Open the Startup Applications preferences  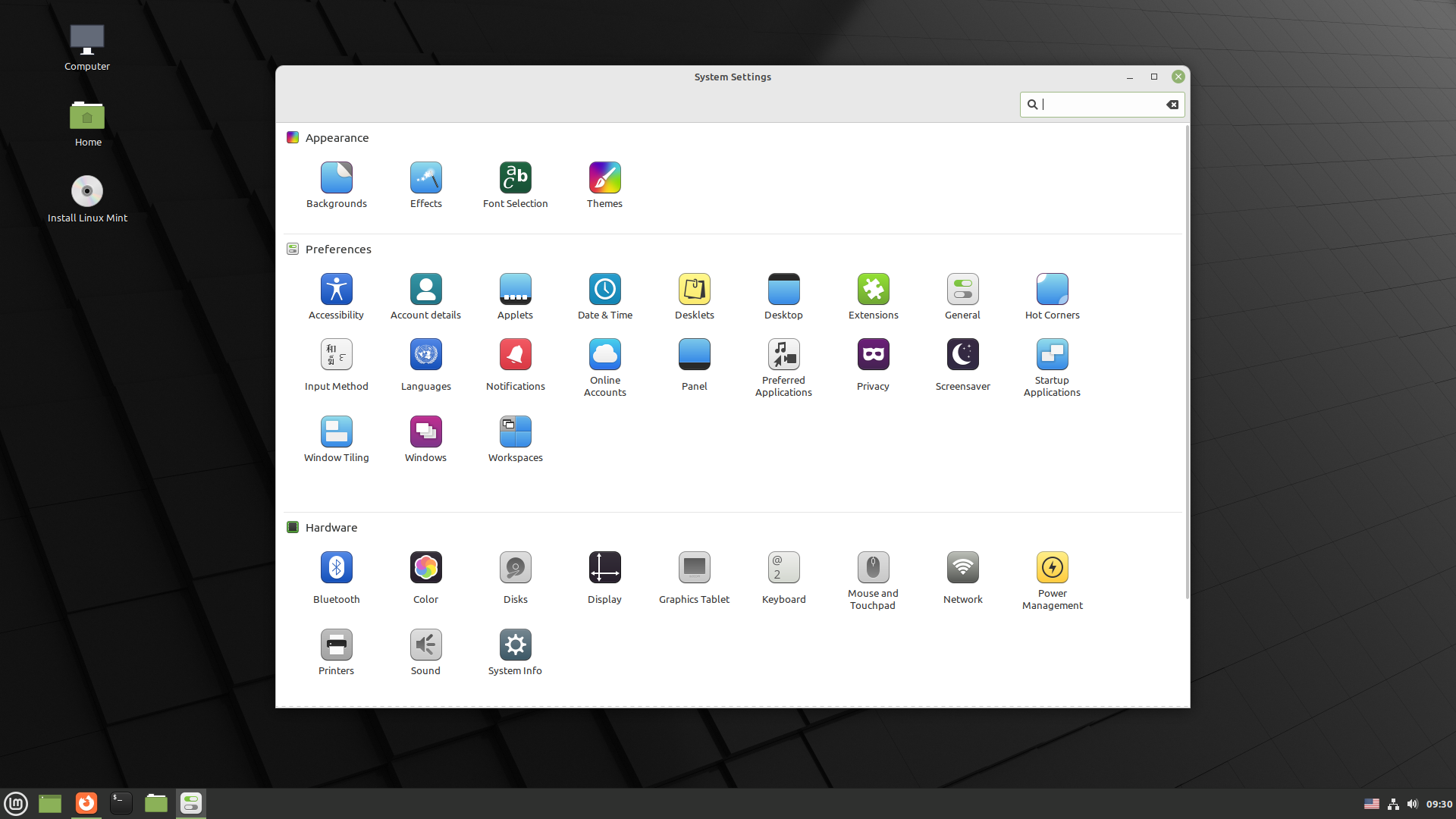(1052, 368)
